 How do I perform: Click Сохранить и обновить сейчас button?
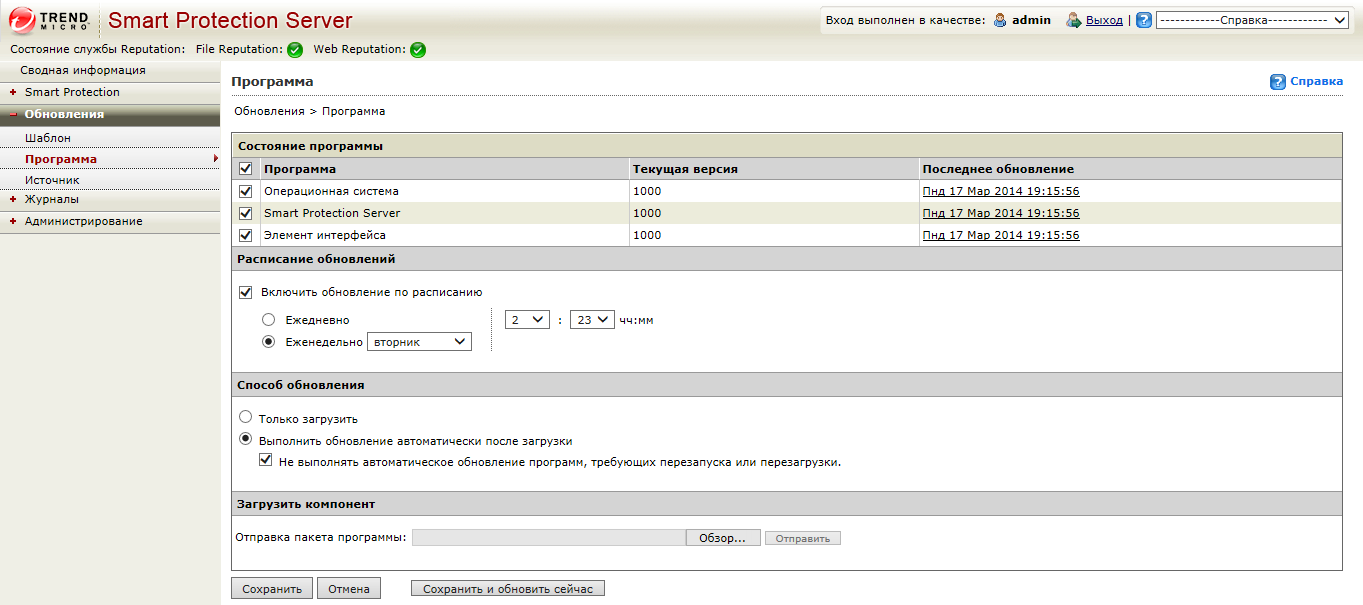point(508,589)
